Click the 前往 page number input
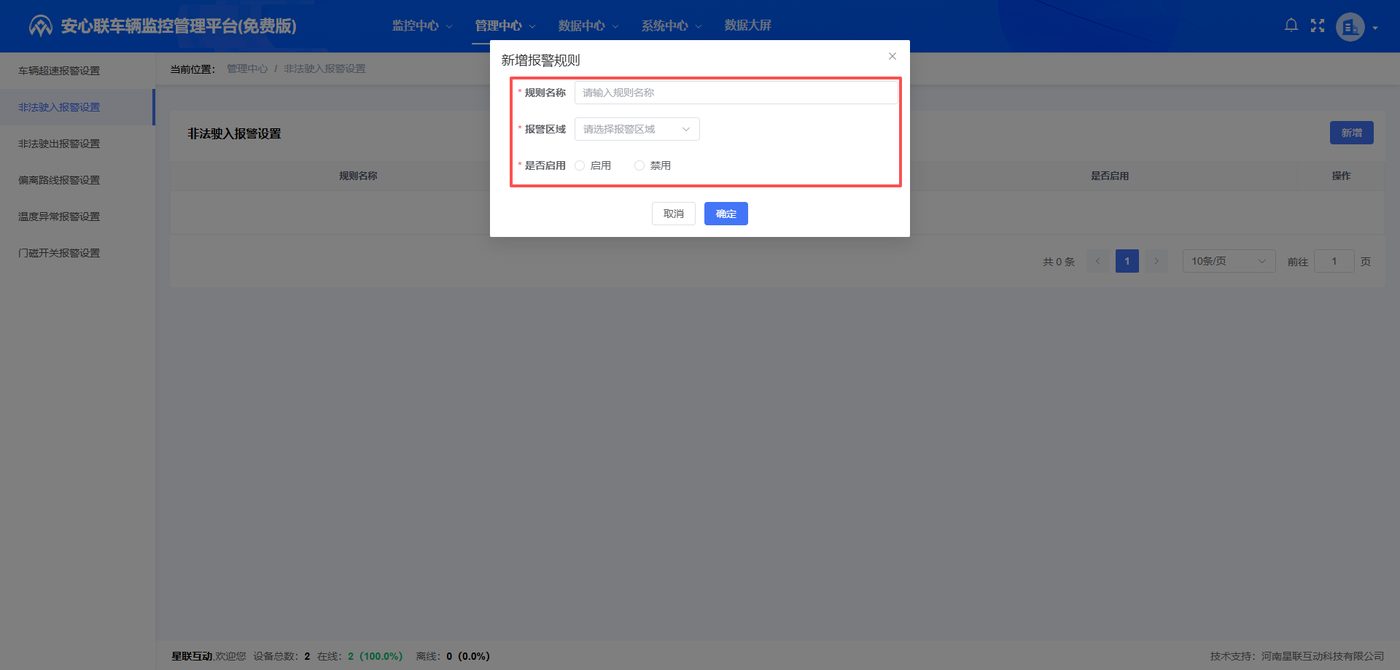 [x=1334, y=261]
